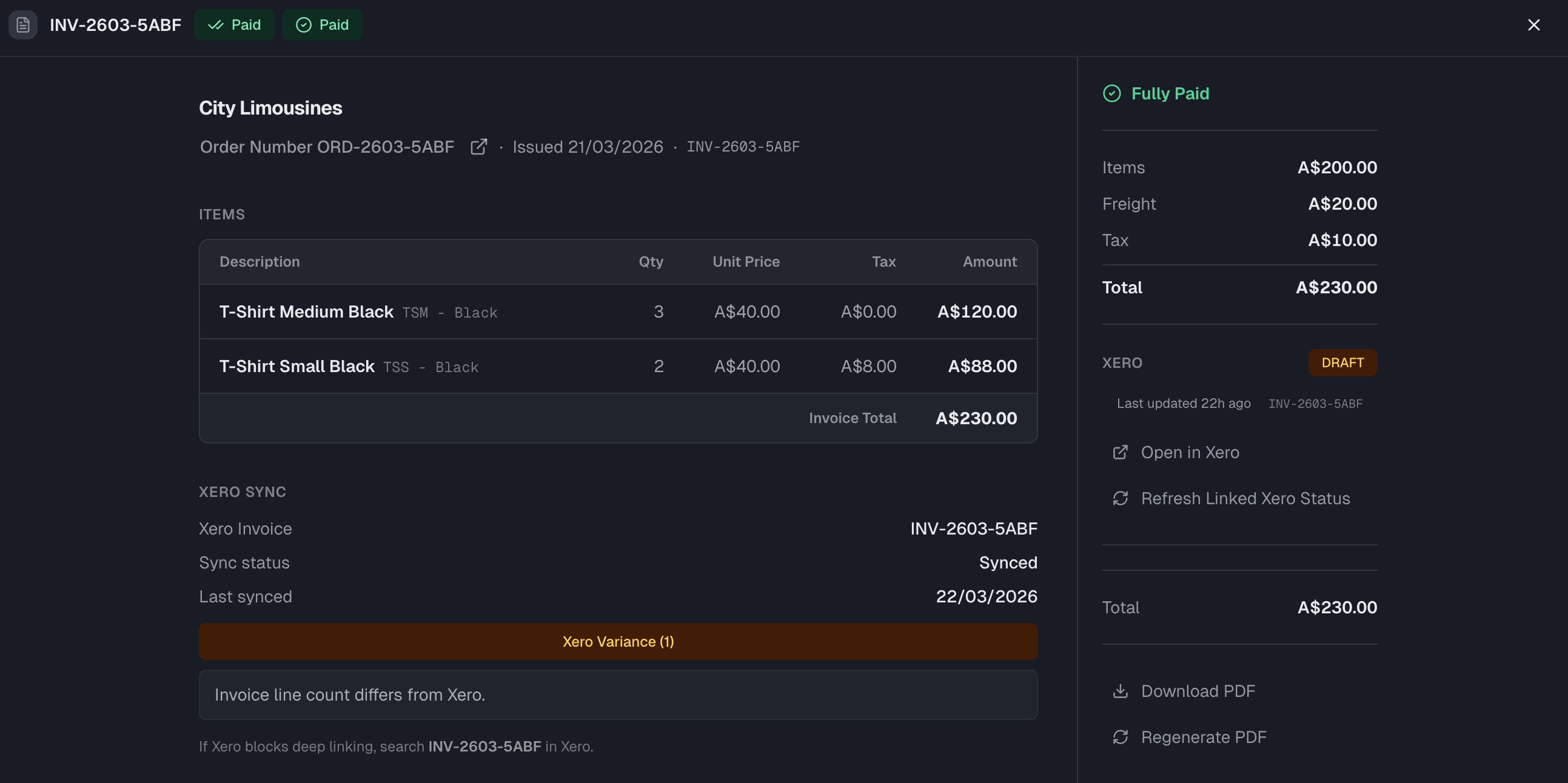The image size is (1568, 783).
Task: Click the Synced sync status value
Action: [x=1008, y=563]
